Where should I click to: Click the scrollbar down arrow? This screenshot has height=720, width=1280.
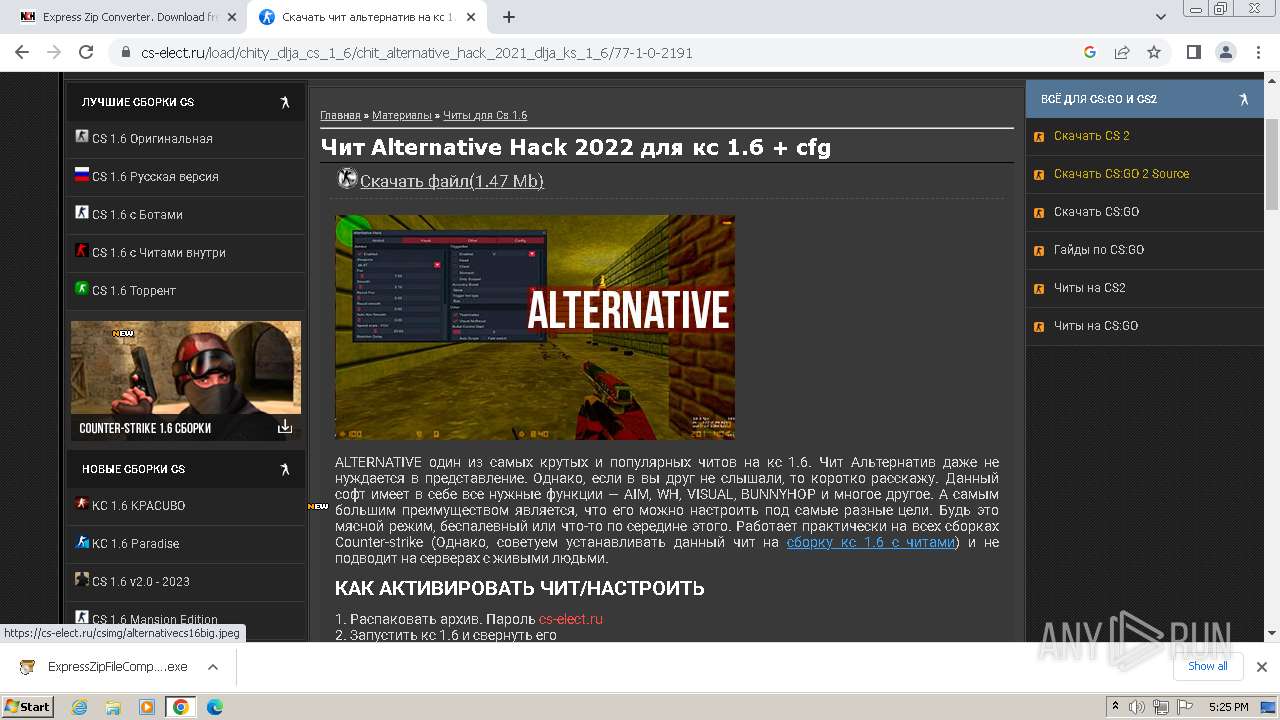(1272, 633)
